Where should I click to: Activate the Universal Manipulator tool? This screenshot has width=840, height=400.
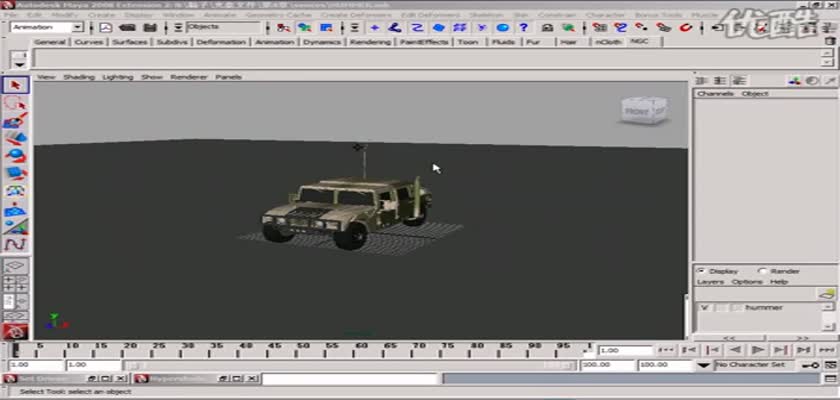coord(16,191)
